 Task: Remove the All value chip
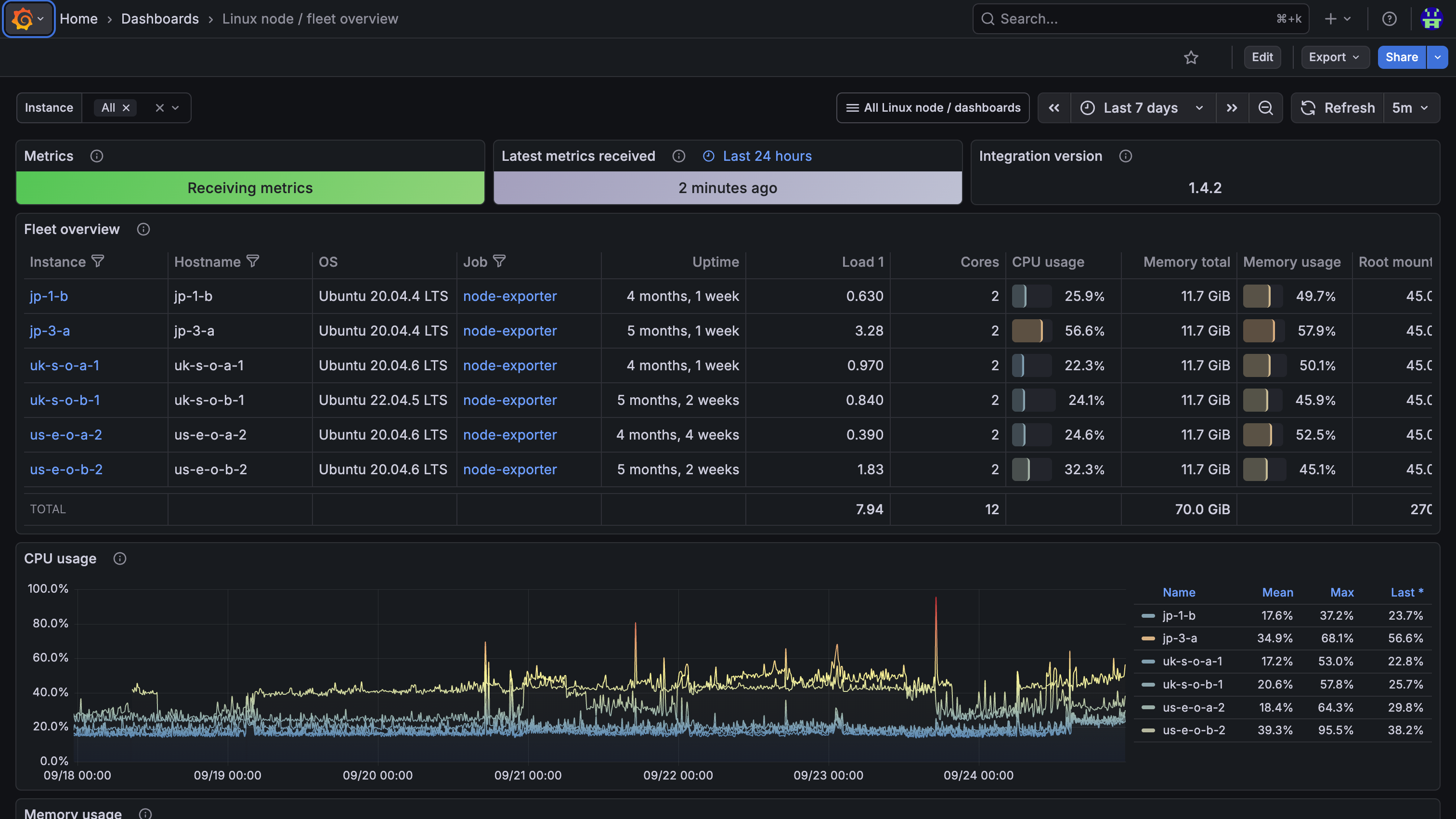click(x=127, y=108)
